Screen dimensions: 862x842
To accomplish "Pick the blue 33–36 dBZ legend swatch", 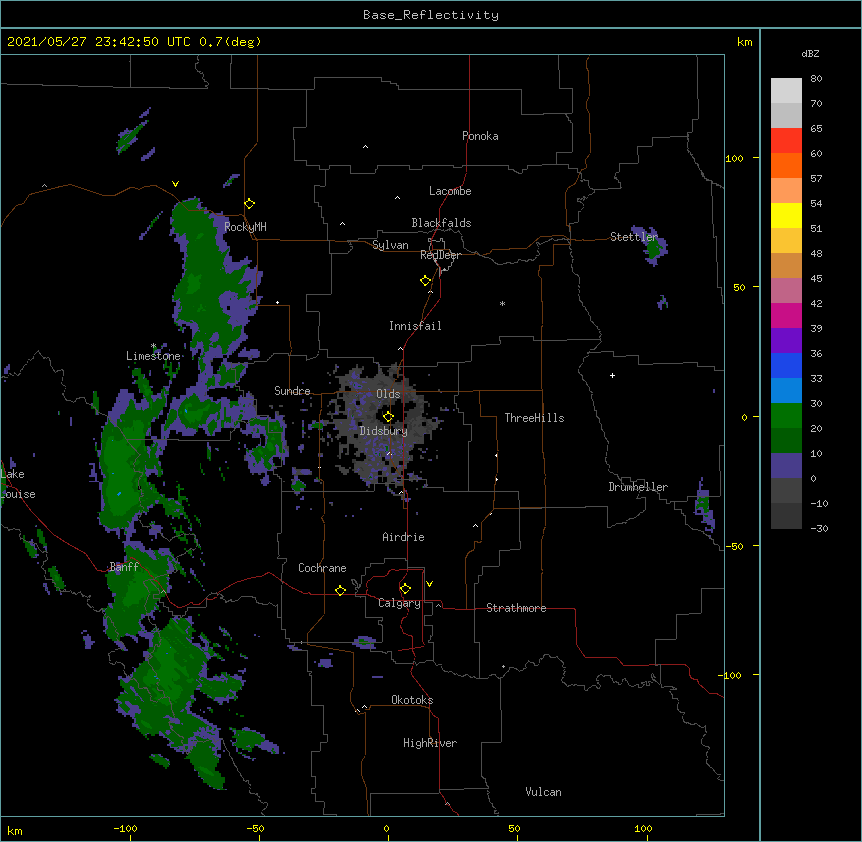I will click(x=786, y=366).
